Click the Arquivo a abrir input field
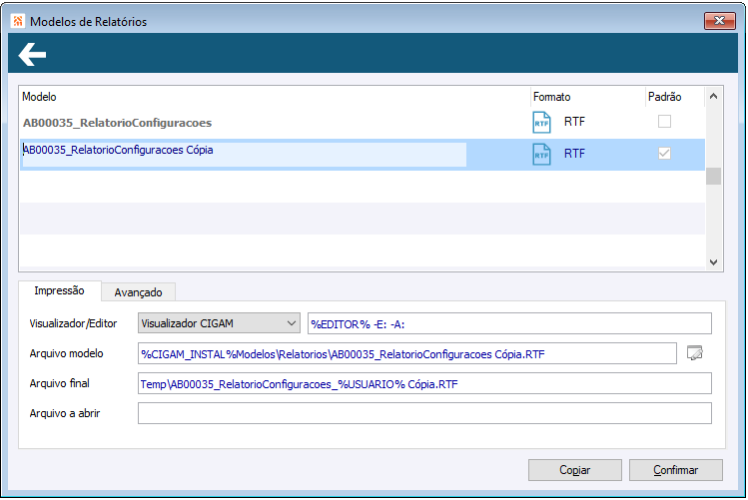The height and width of the screenshot is (500, 748). point(424,413)
